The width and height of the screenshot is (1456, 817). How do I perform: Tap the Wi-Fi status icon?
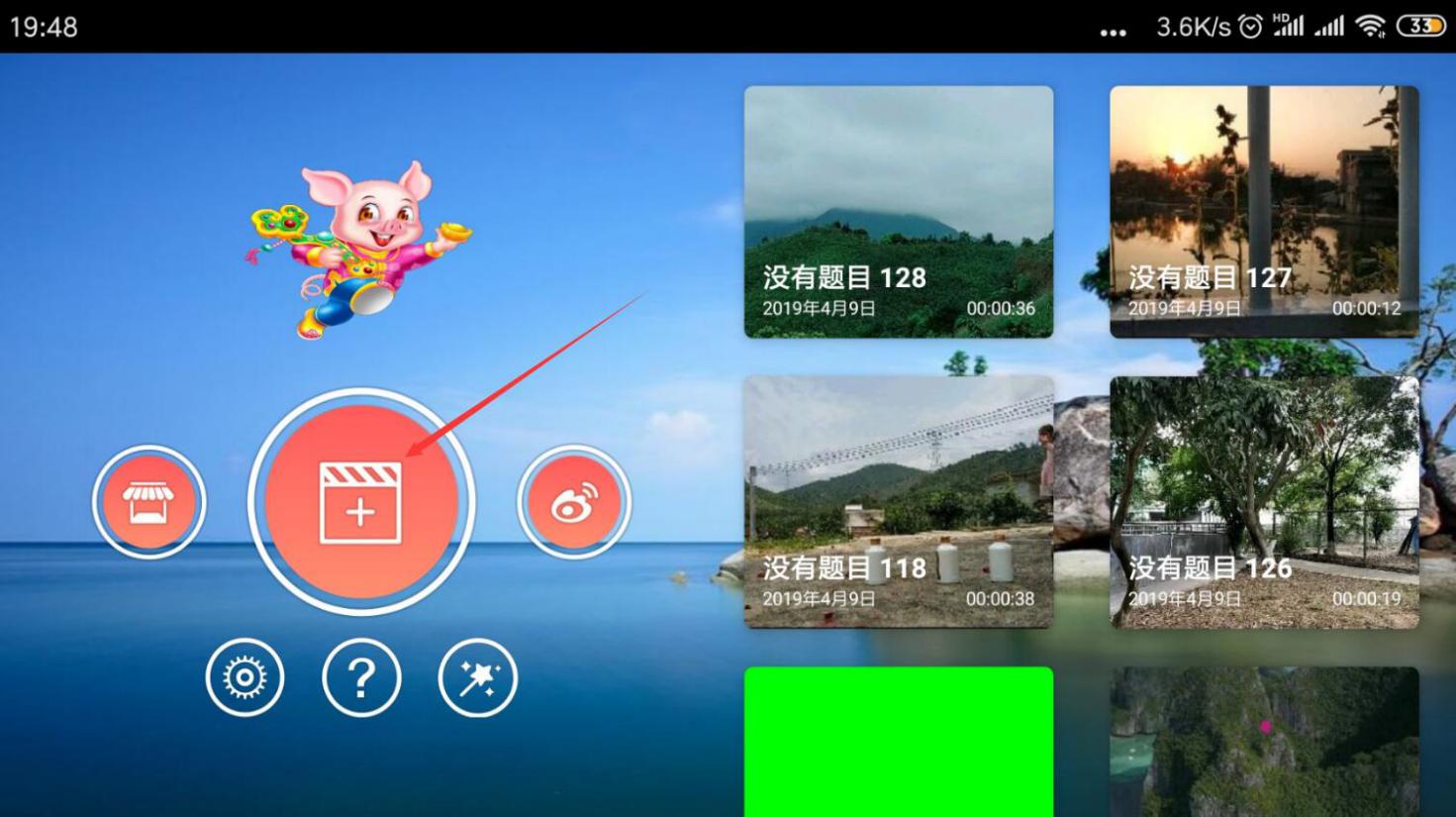tap(1371, 27)
